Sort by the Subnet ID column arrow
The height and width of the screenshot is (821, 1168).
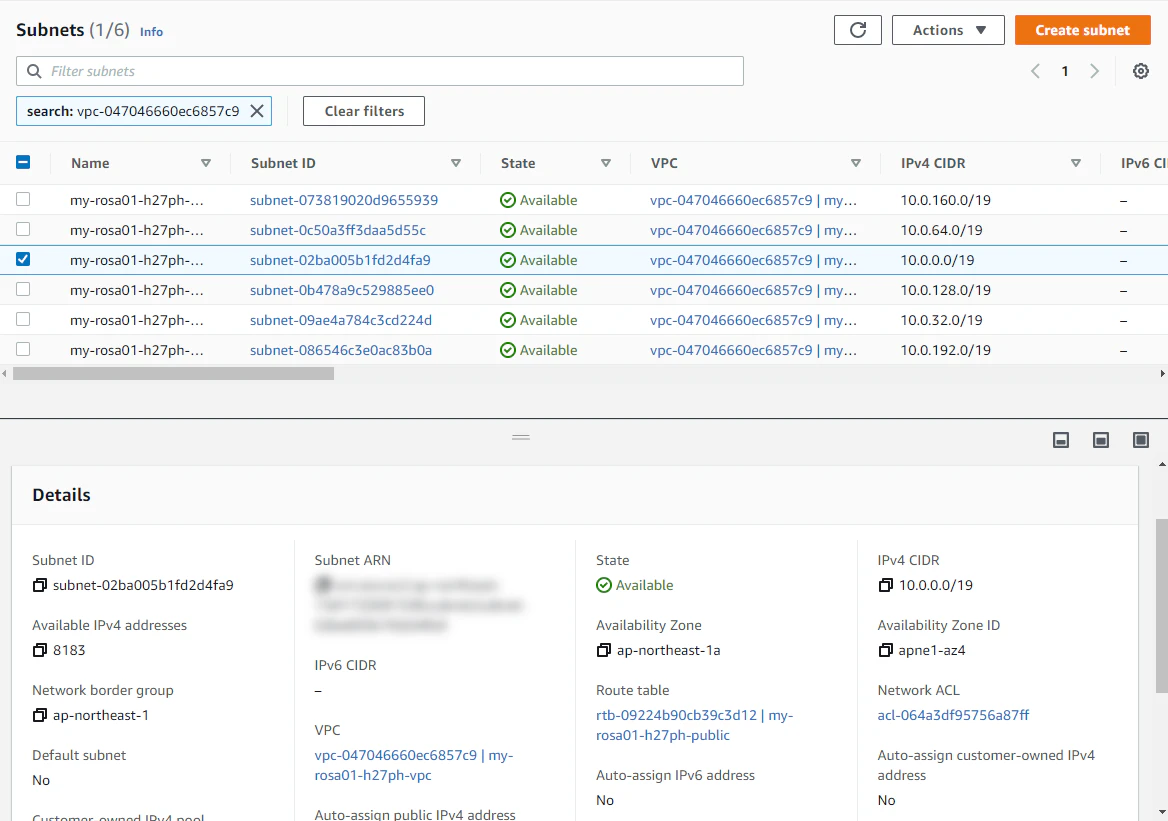[x=456, y=163]
